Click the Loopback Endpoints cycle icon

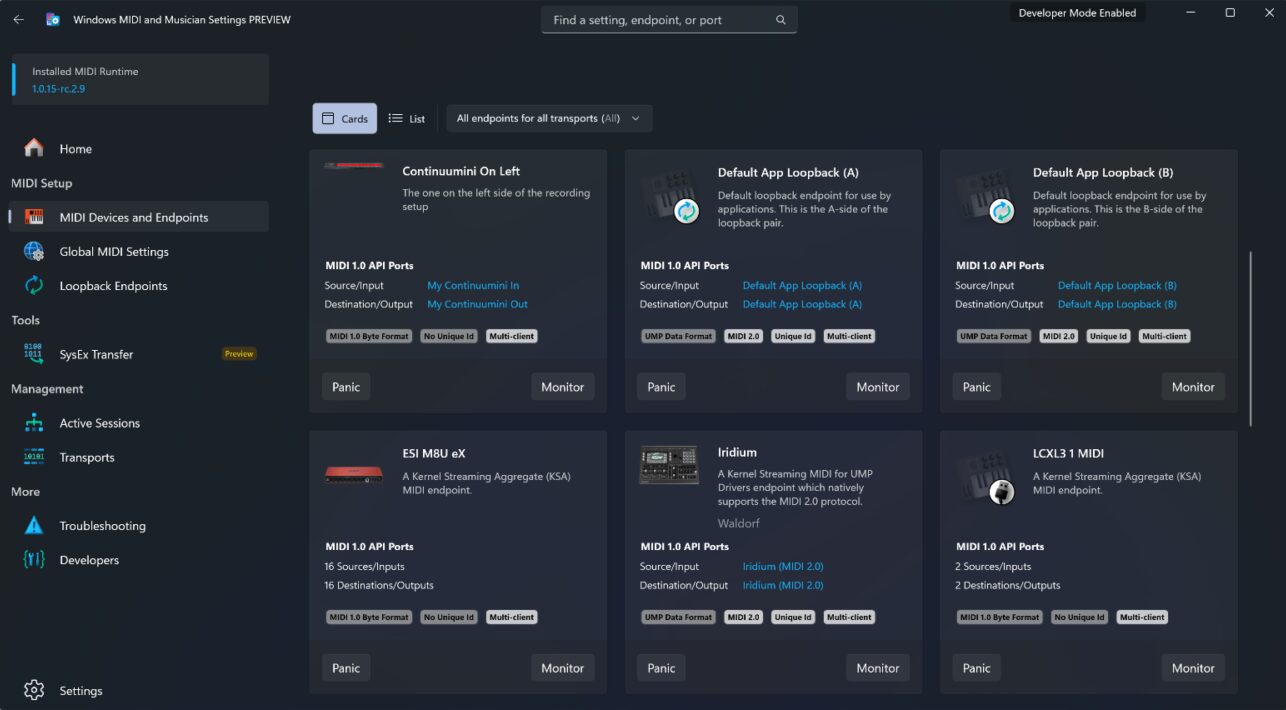(34, 285)
